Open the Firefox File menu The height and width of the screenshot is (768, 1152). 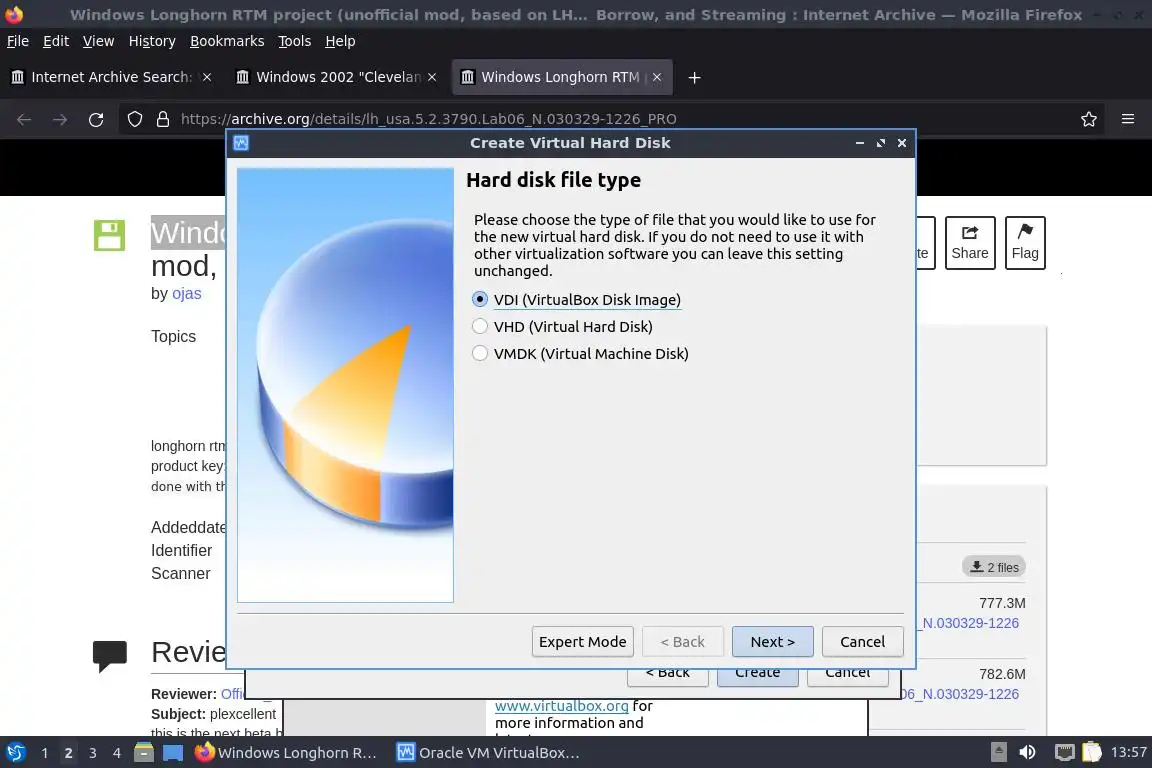[x=18, y=41]
